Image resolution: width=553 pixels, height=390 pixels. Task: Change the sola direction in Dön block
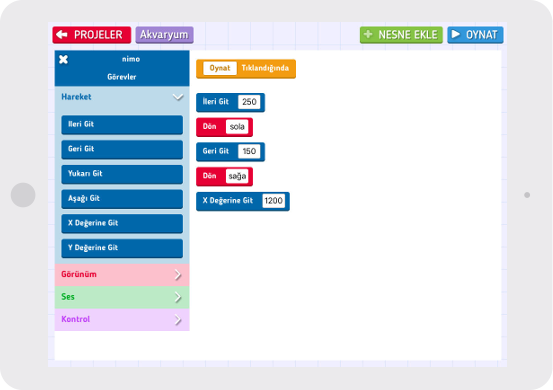pyautogui.click(x=237, y=127)
